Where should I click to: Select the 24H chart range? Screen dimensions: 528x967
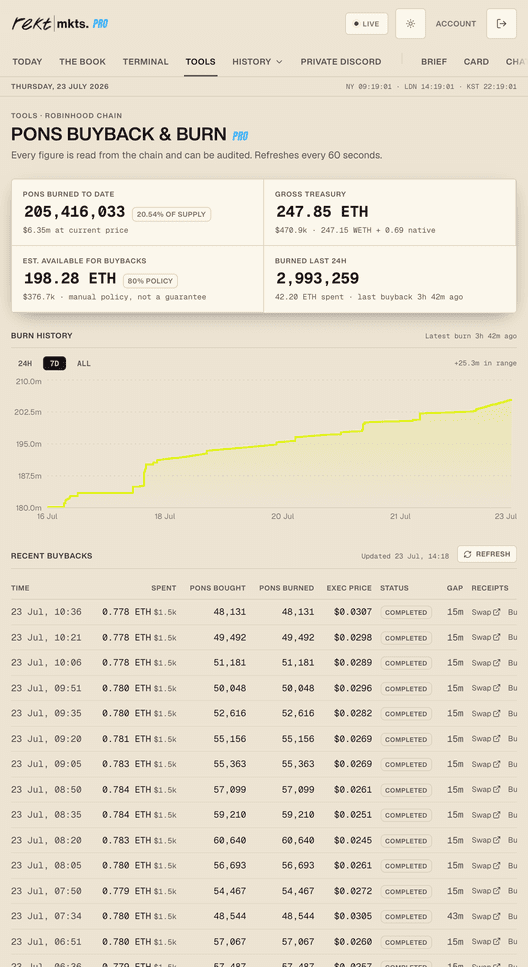pos(25,363)
